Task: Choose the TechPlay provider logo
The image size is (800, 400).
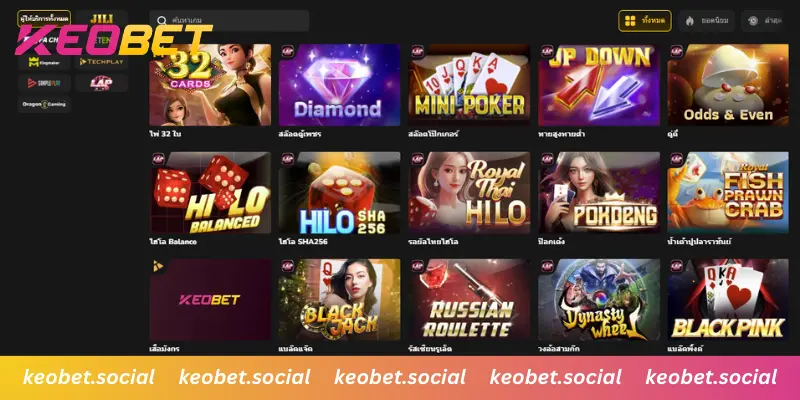Action: tap(102, 62)
